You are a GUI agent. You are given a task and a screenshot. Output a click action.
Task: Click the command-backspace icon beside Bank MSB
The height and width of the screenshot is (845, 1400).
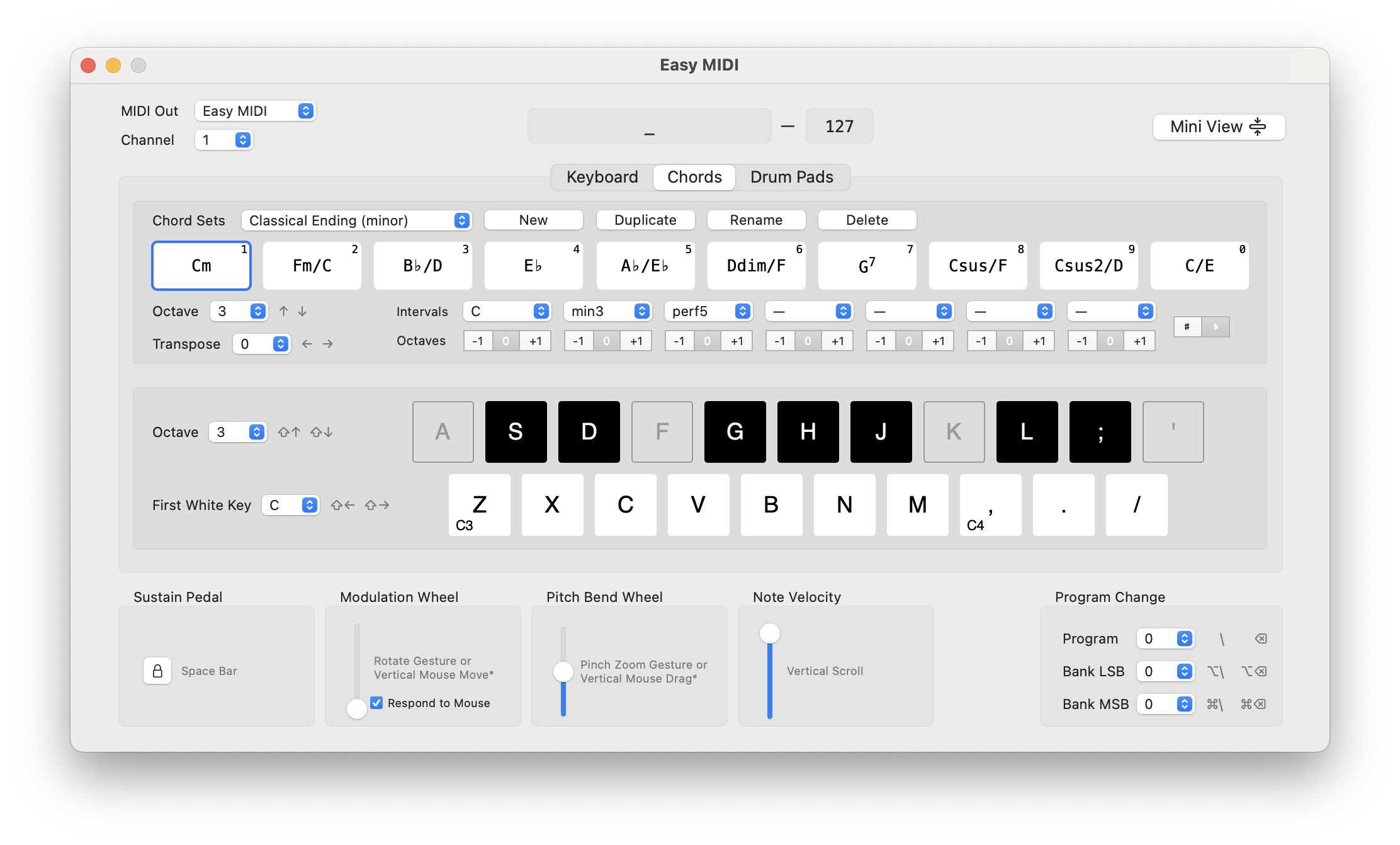(1253, 704)
